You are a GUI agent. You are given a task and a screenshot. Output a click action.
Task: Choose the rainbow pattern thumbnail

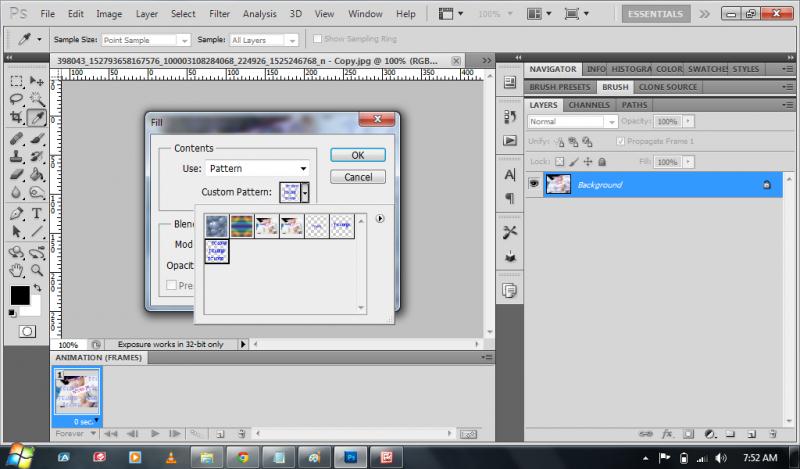pos(243,226)
